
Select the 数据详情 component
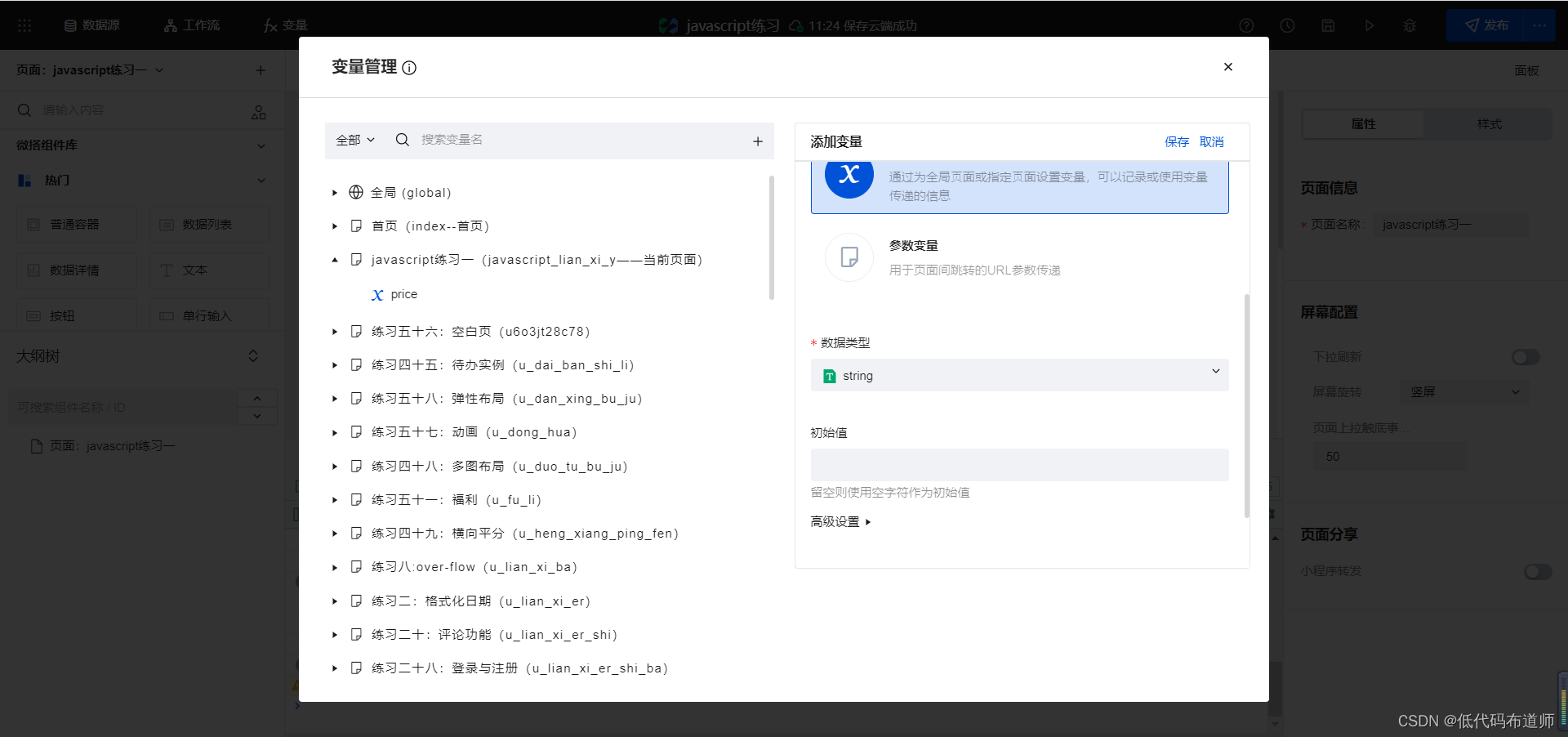(77, 270)
